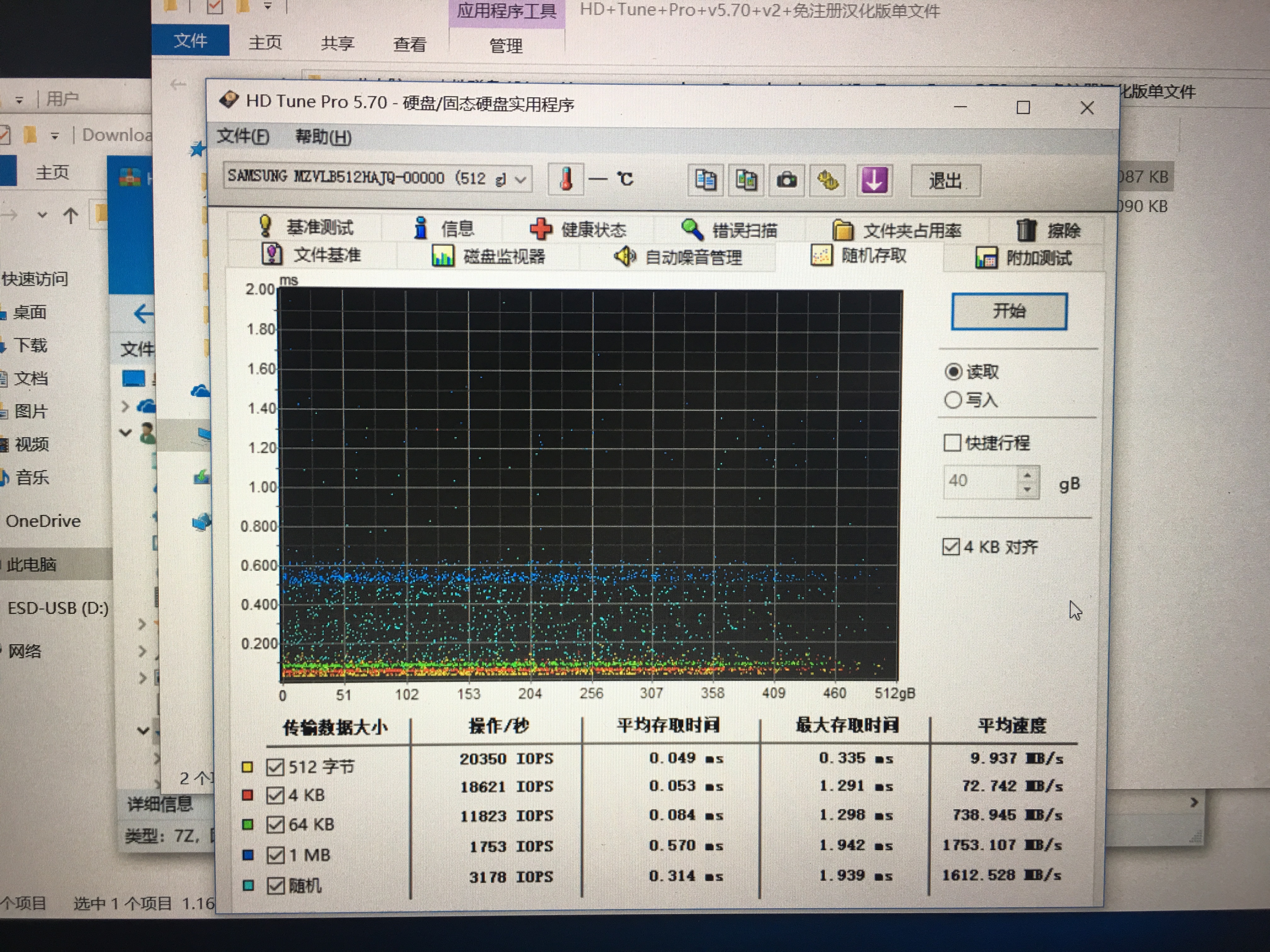Select ESD-USB (D:) drive in sidebar

coord(57,608)
